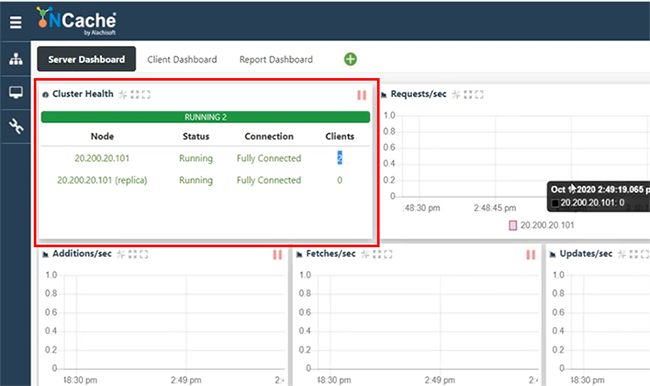
Task: Click the Requests/sec panel title
Action: point(418,94)
